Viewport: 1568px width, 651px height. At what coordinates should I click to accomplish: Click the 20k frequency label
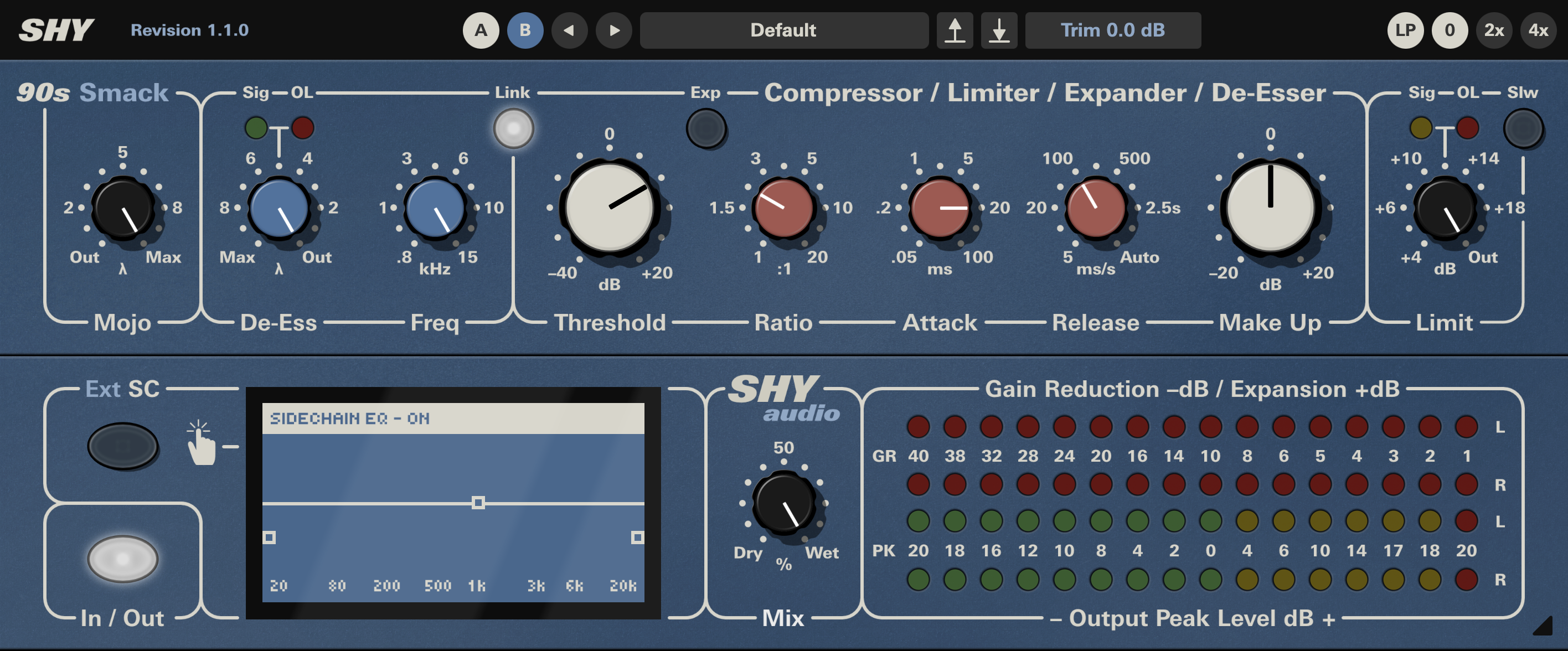pos(623,585)
